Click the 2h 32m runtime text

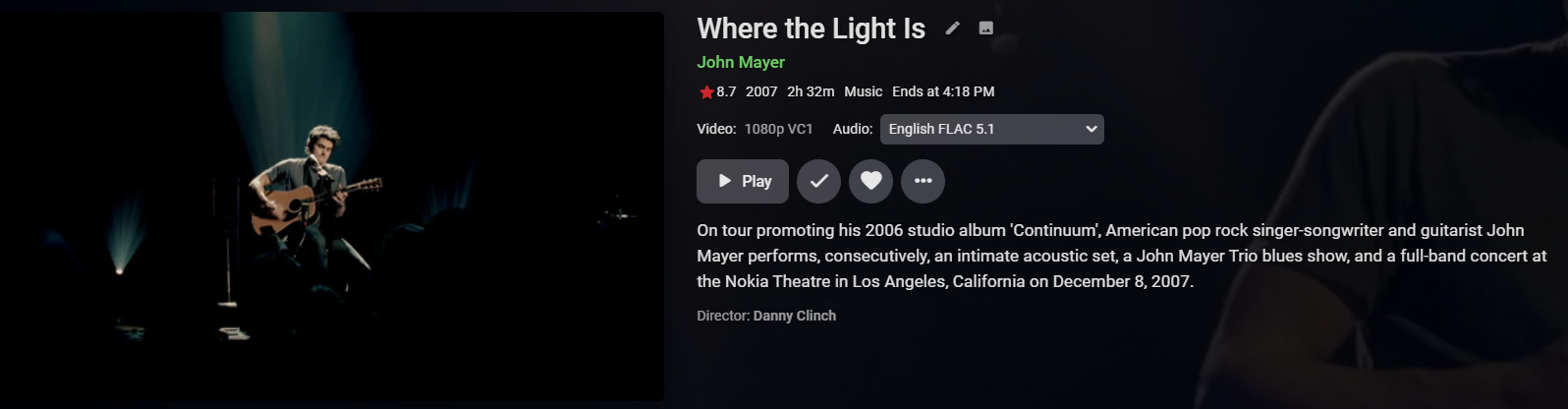(x=811, y=91)
